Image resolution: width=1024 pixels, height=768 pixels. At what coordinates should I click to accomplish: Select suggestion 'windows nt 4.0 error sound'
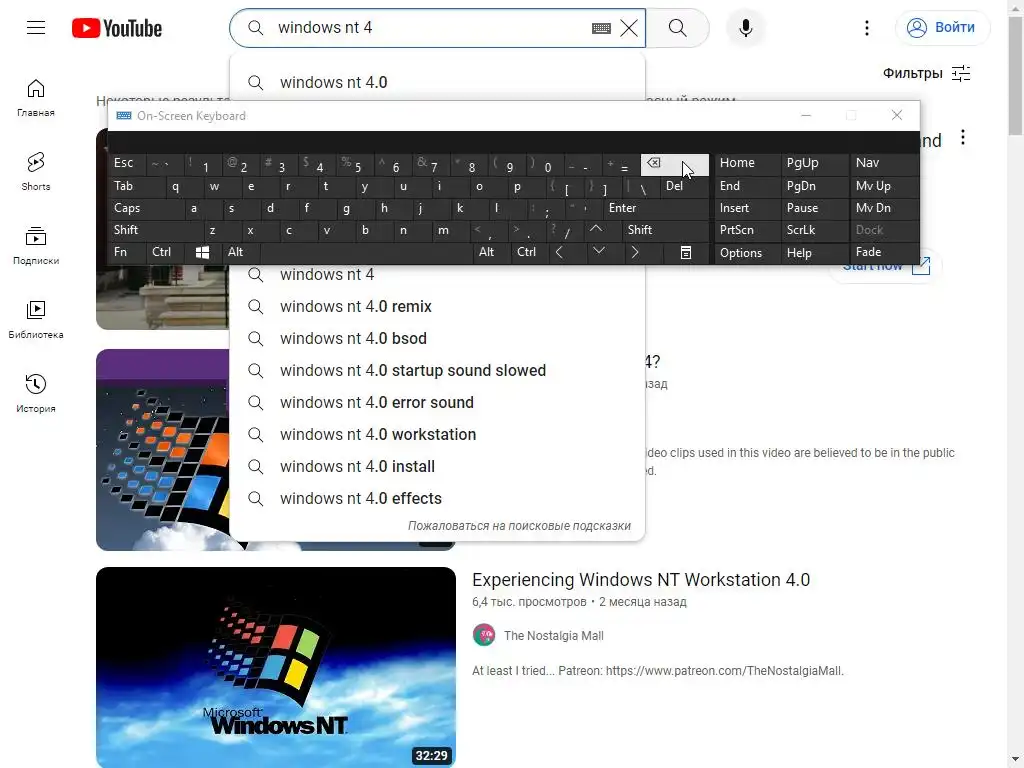tap(437, 402)
